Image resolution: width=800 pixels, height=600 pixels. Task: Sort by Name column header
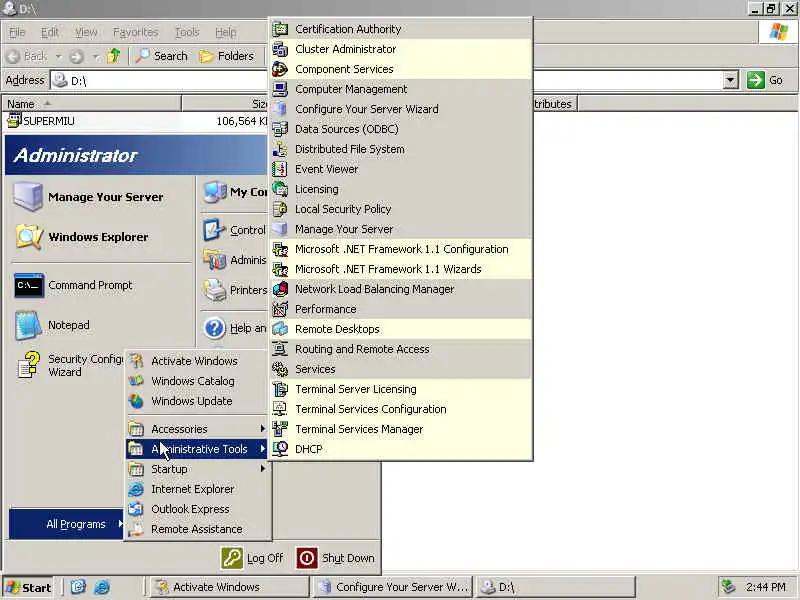pos(92,104)
